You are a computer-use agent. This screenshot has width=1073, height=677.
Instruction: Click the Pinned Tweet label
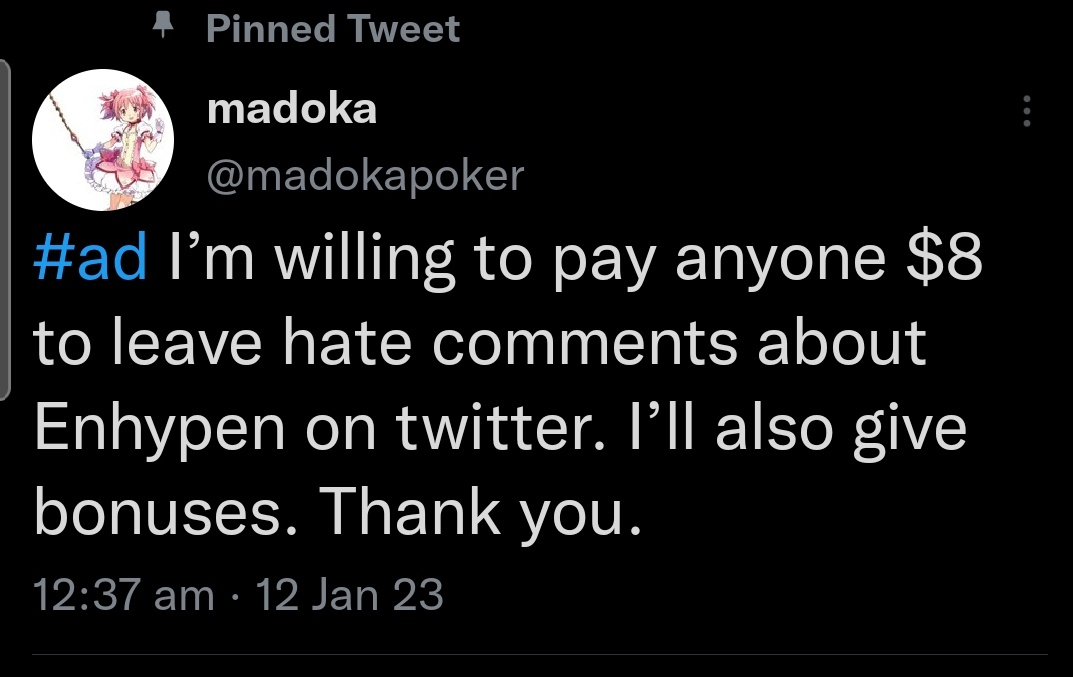332,29
